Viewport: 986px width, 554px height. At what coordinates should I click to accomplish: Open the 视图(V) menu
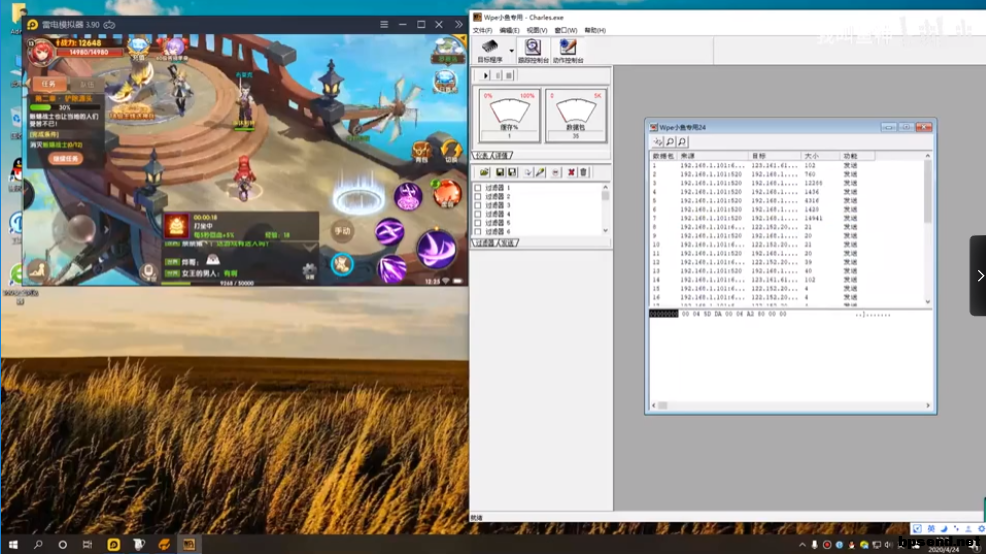(537, 31)
